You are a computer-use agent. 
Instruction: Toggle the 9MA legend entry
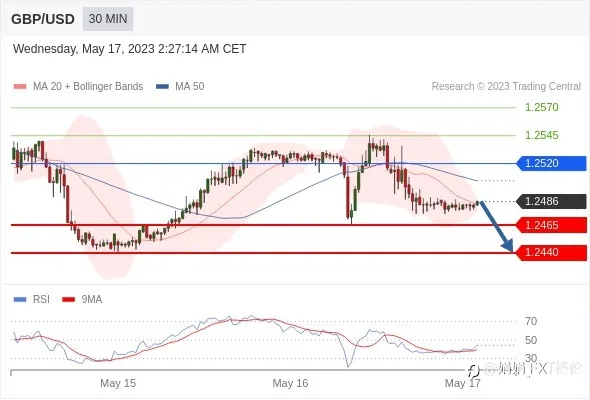coord(82,300)
